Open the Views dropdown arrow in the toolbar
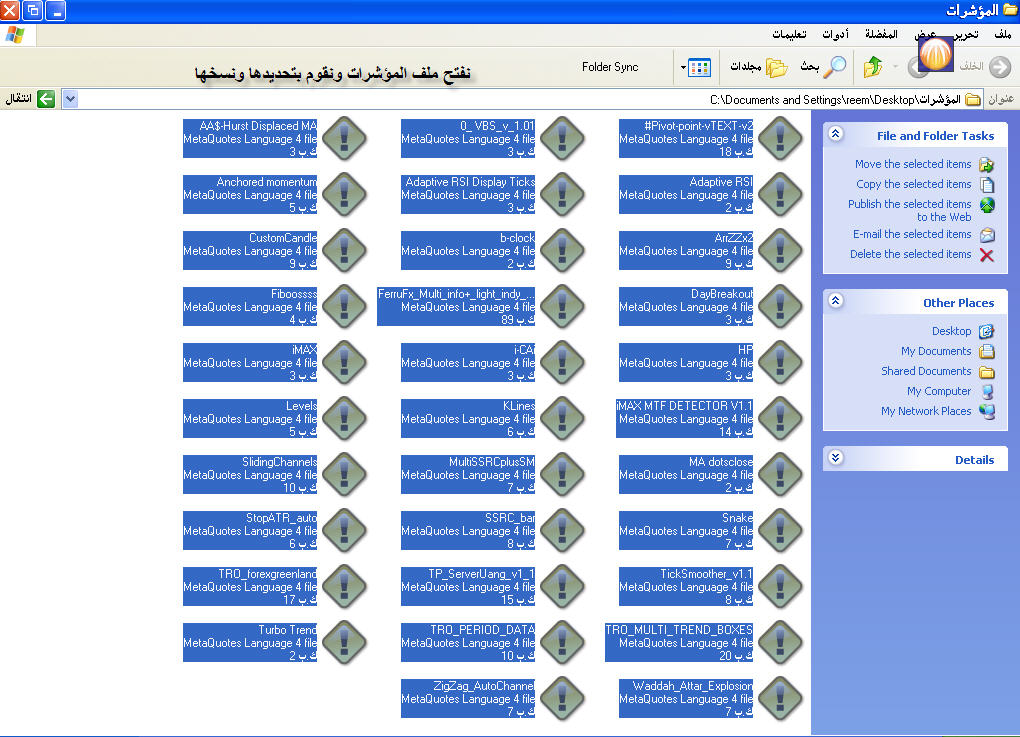Image resolution: width=1020 pixels, height=737 pixels. (684, 68)
